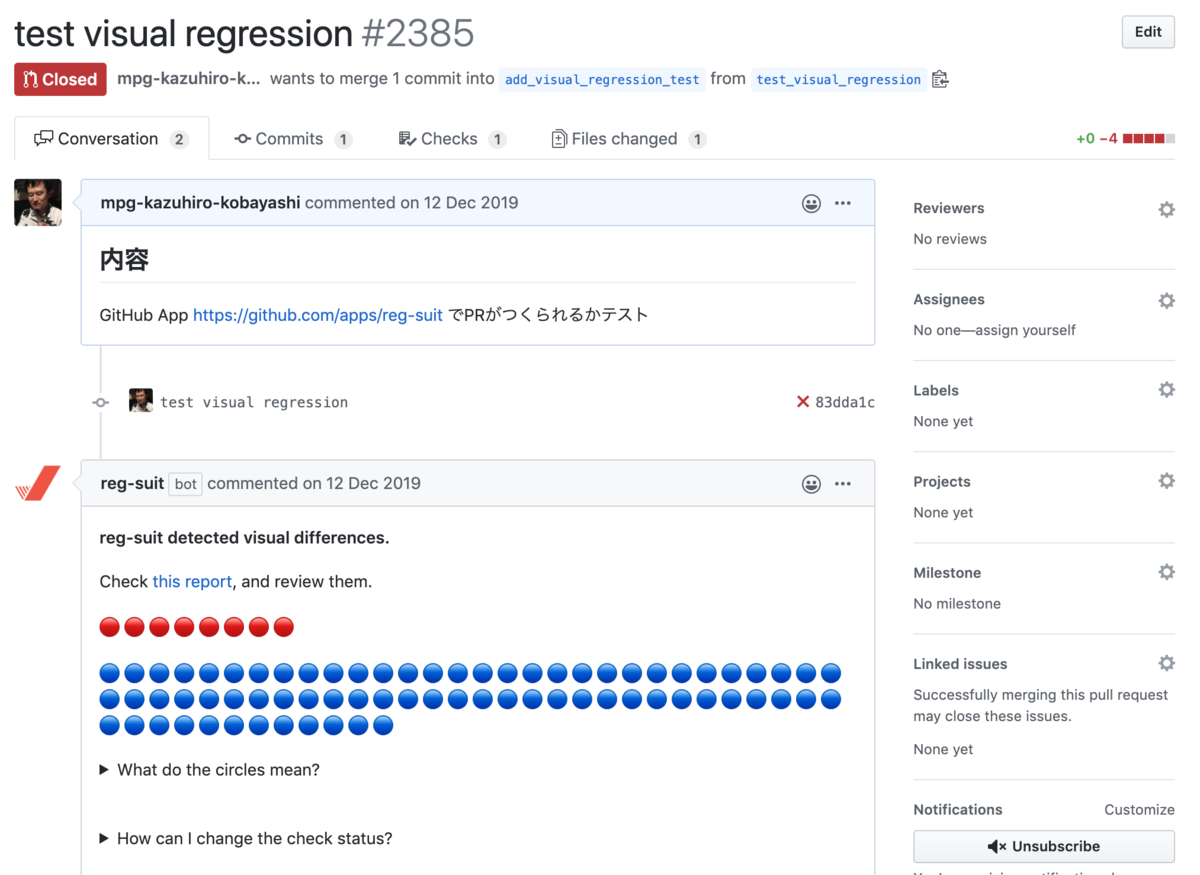Switch to the Commits tab

(292, 139)
